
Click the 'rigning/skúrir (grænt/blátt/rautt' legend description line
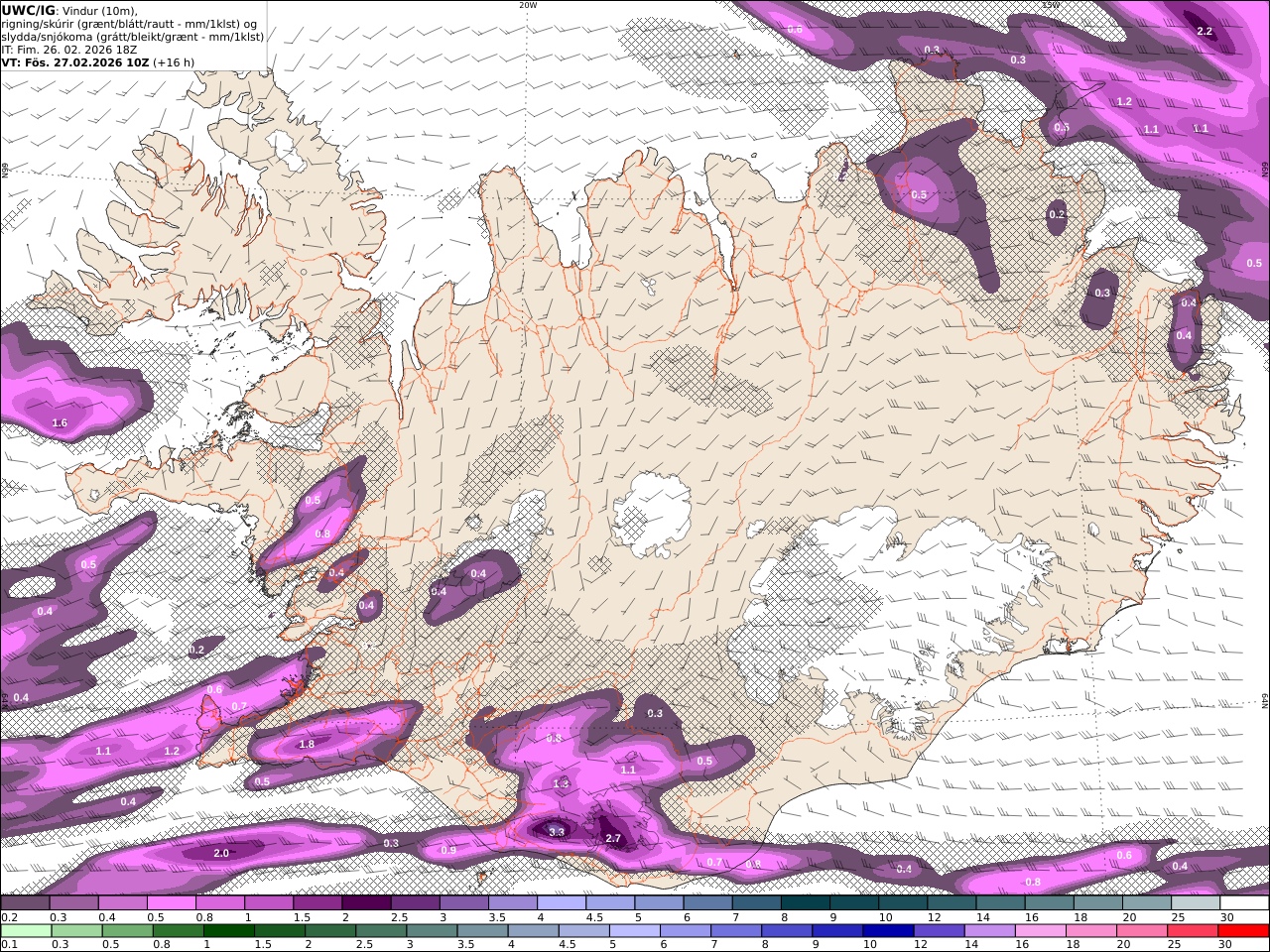[129, 23]
